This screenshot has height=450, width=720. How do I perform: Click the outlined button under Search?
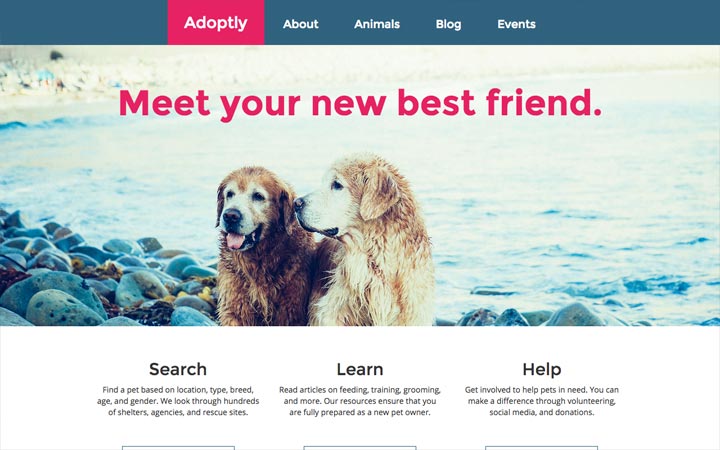[x=178, y=448]
